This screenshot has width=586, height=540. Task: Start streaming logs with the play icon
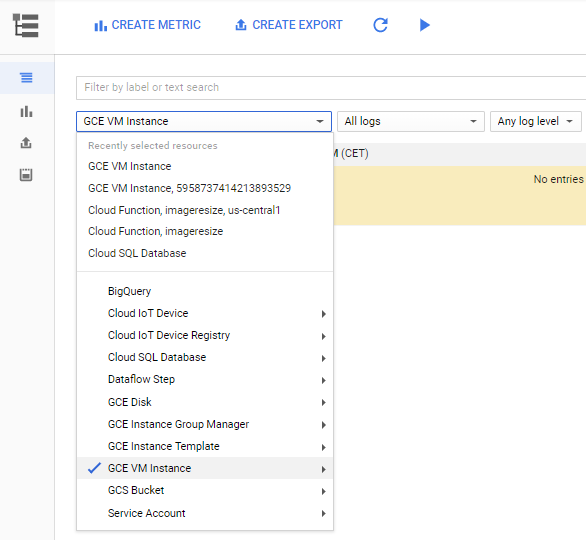(425, 25)
